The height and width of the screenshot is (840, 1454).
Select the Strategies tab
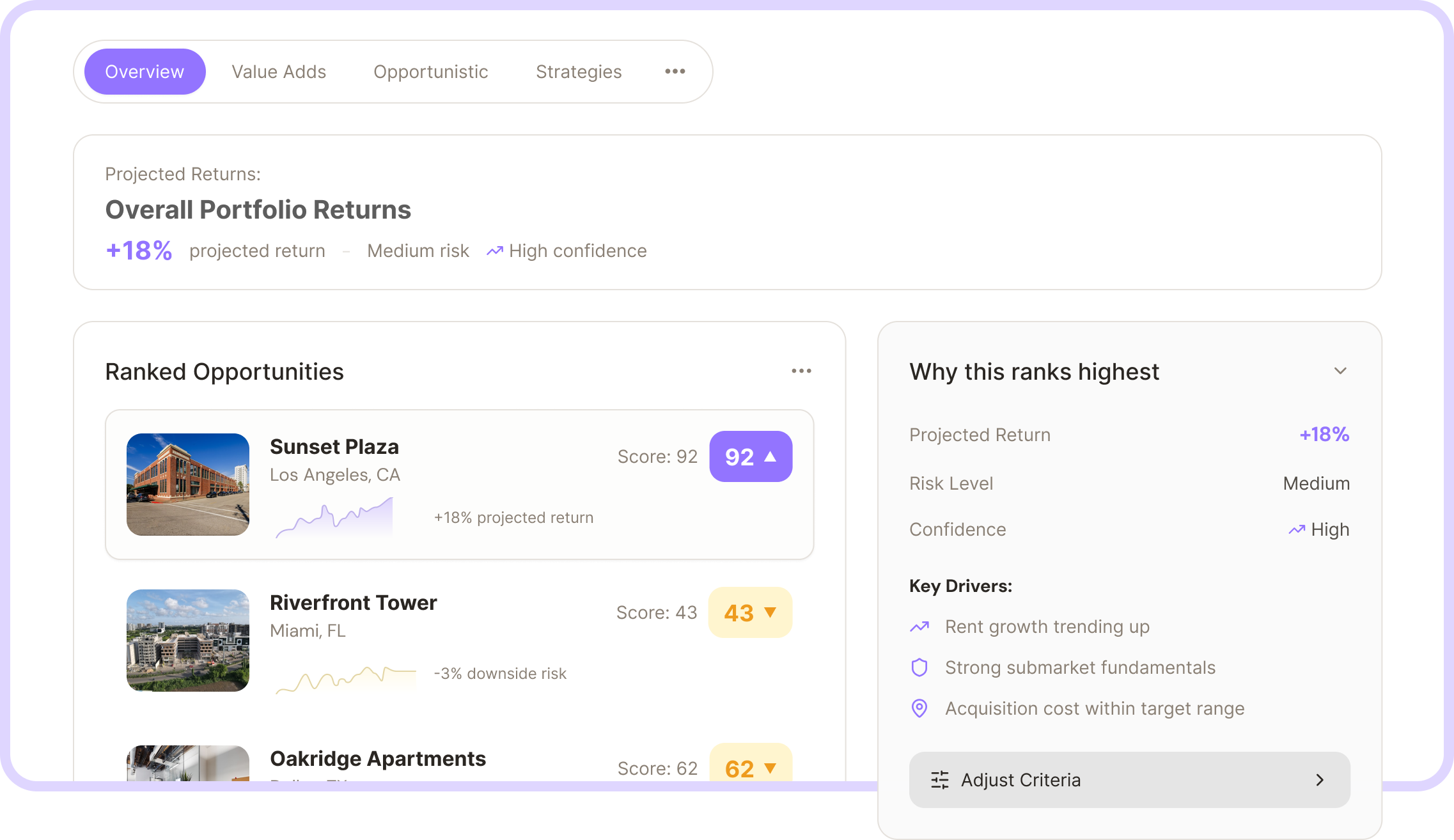pyautogui.click(x=579, y=71)
